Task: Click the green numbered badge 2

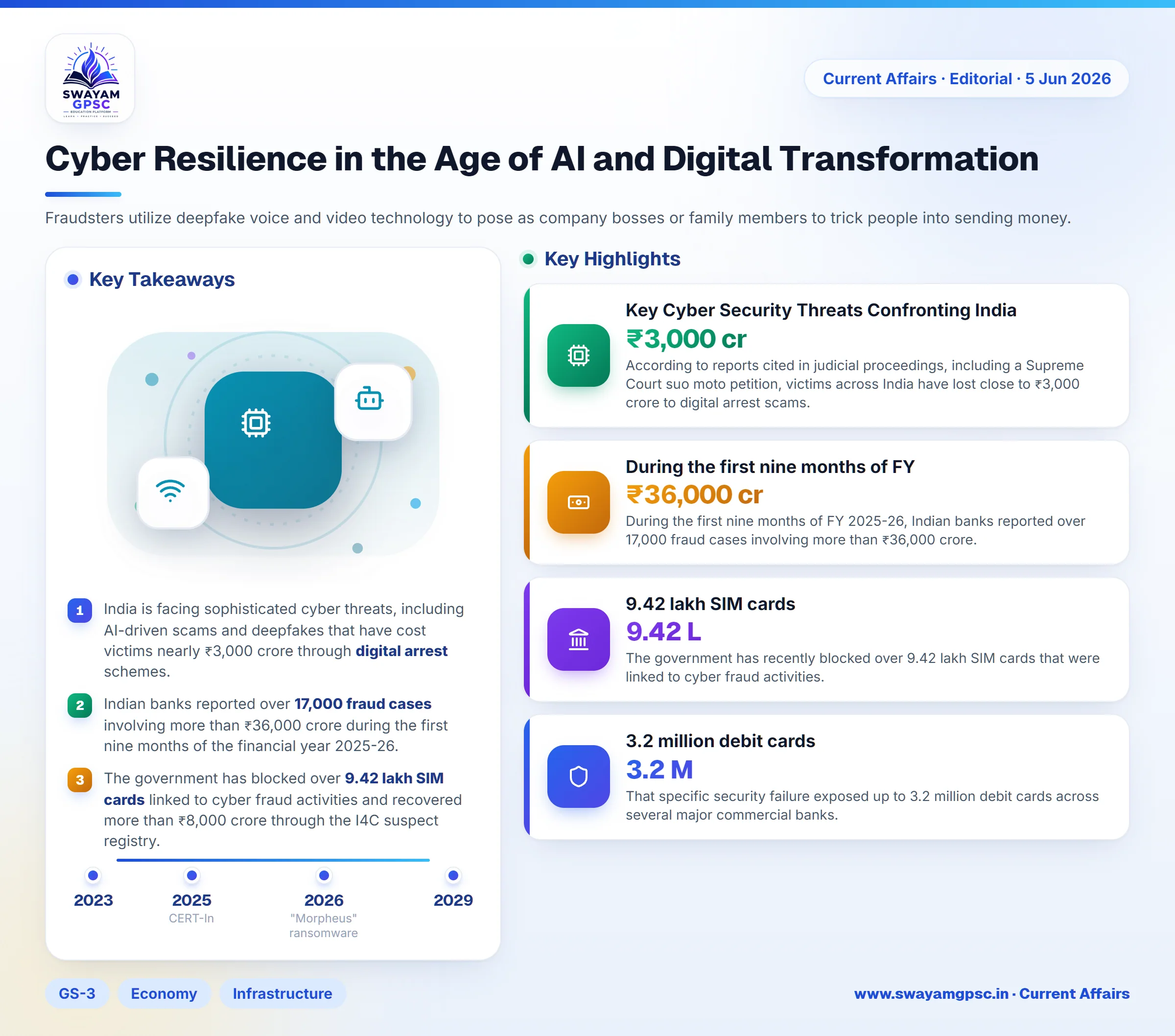Action: (x=80, y=706)
